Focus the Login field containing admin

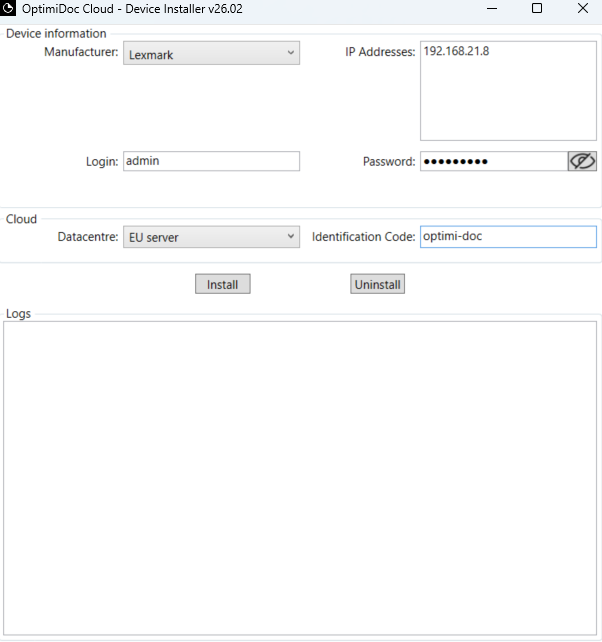pyautogui.click(x=211, y=161)
